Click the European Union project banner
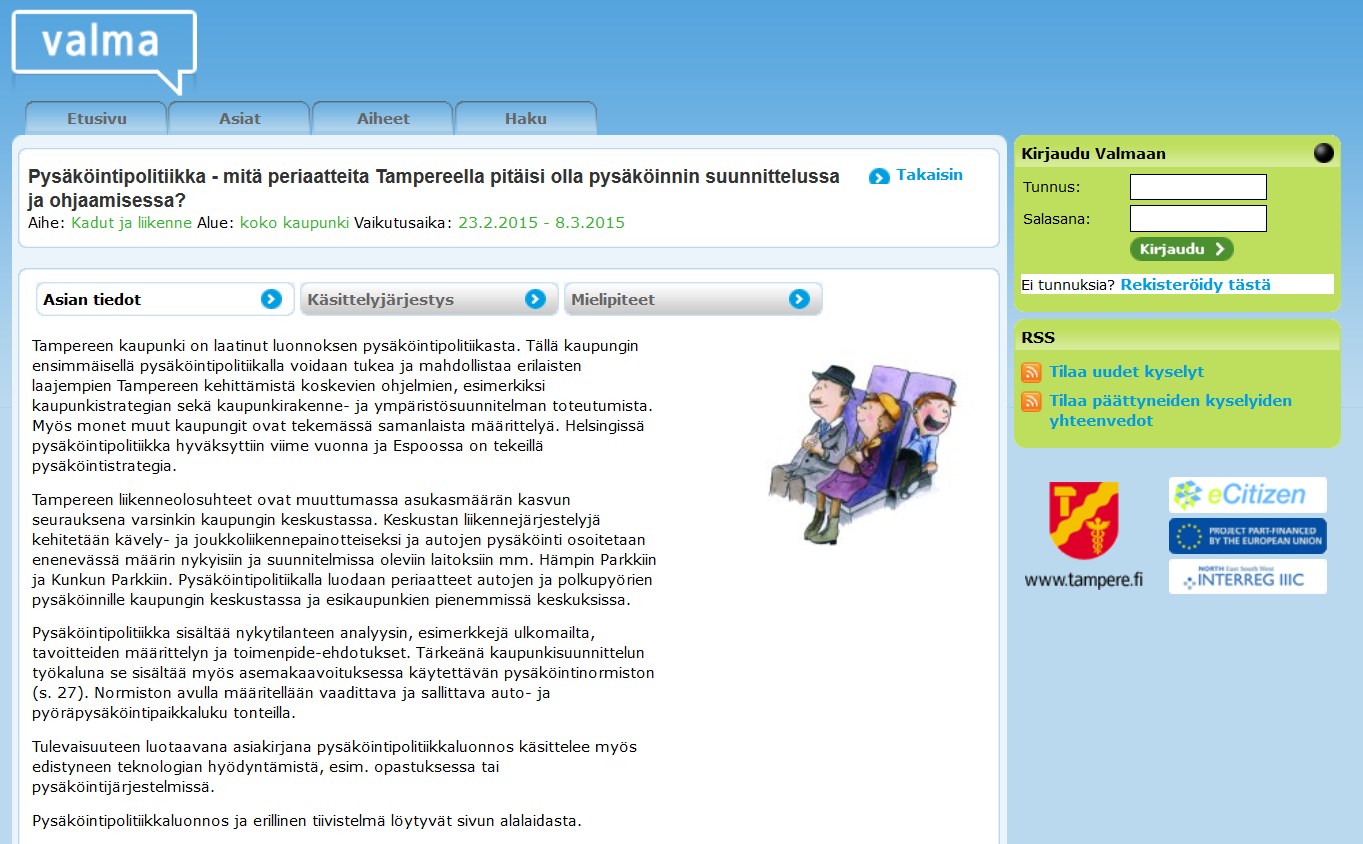1363x844 pixels. [x=1247, y=536]
